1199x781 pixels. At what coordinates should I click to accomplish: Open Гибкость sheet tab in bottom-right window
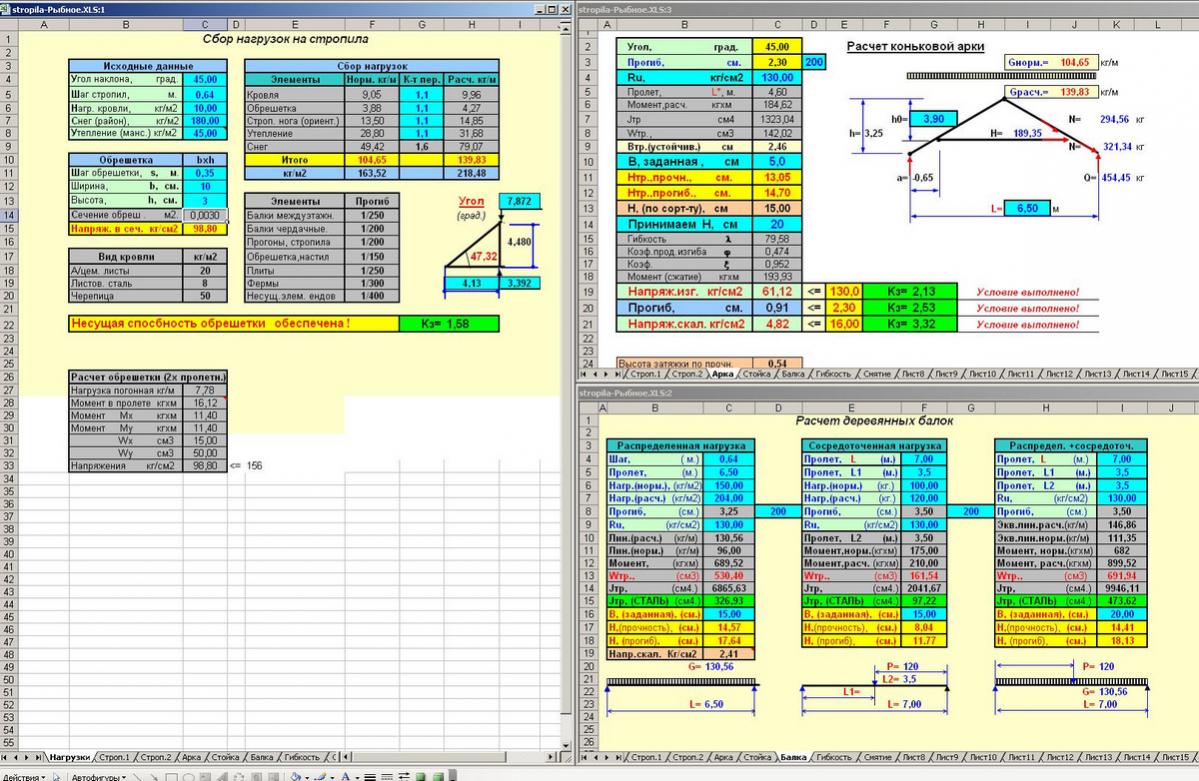coord(833,757)
